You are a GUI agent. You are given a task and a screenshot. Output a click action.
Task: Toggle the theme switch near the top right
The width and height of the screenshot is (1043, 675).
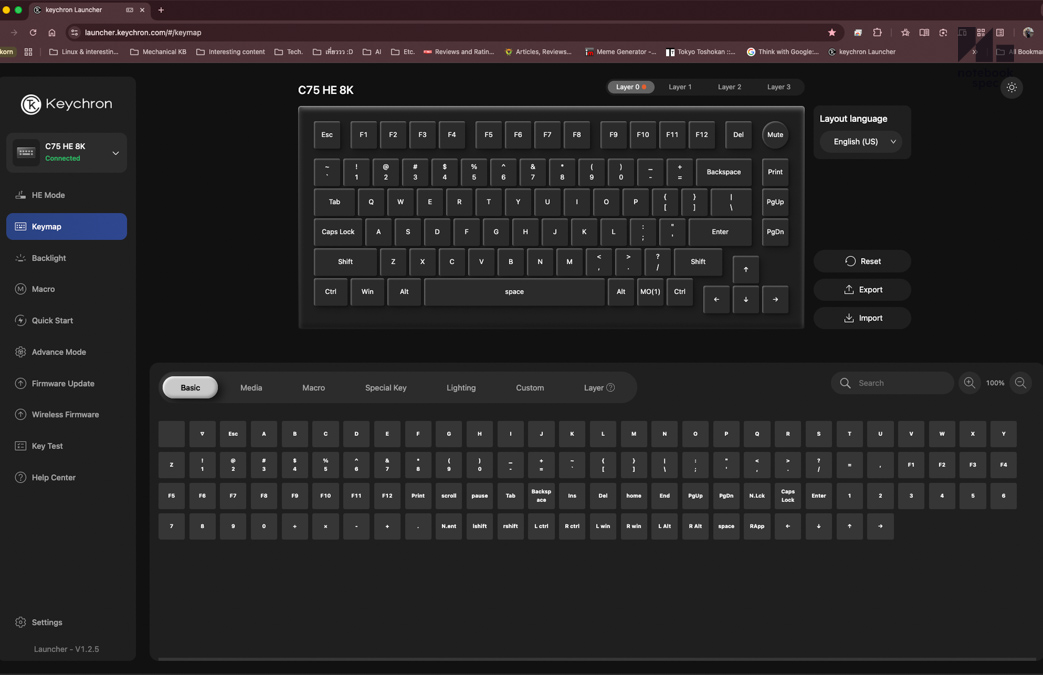pyautogui.click(x=1011, y=87)
